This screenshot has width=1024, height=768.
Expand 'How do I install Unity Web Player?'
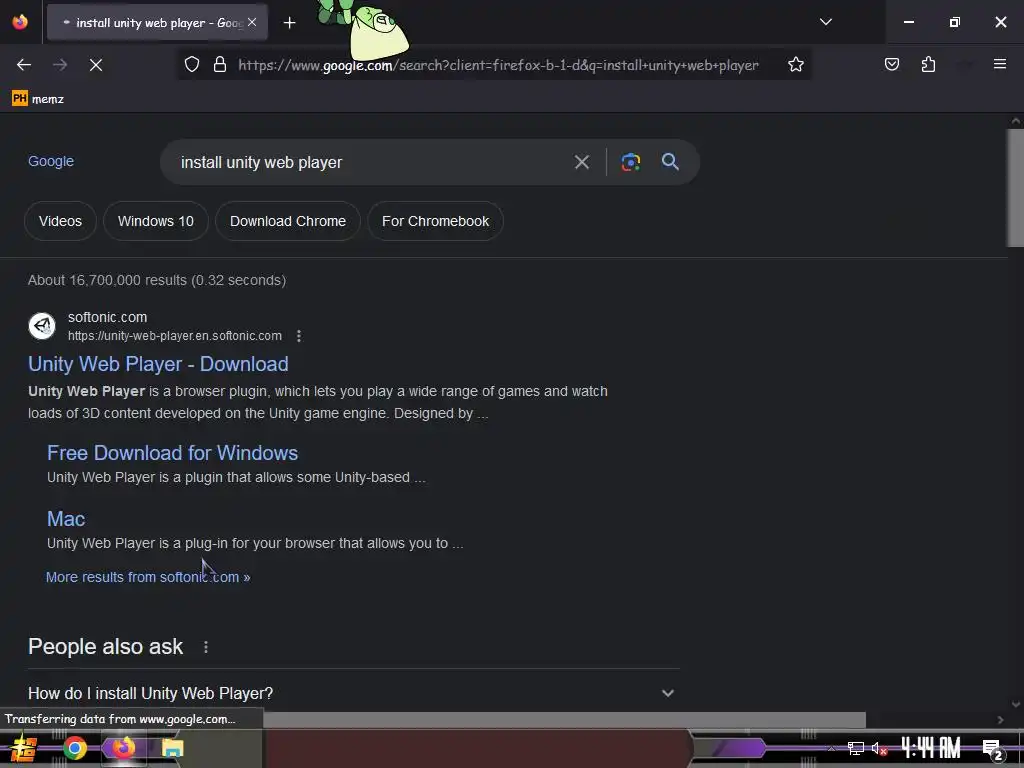(x=353, y=693)
